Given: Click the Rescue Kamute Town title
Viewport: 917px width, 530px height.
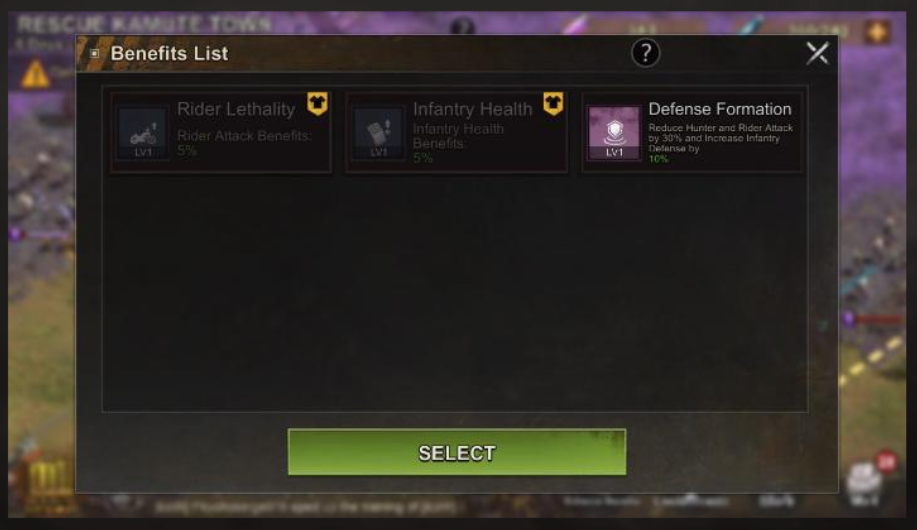Looking at the screenshot, I should pos(144,25).
